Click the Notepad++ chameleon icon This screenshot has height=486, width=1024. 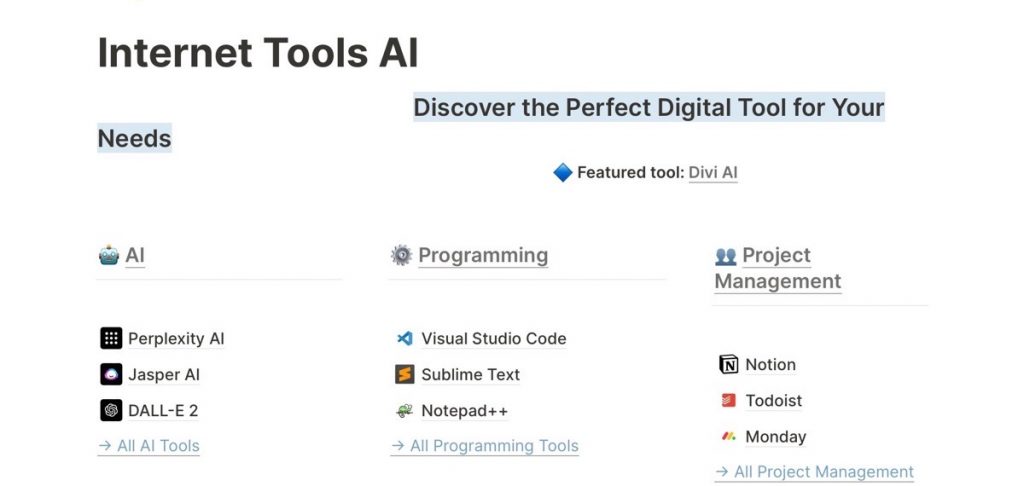point(404,410)
